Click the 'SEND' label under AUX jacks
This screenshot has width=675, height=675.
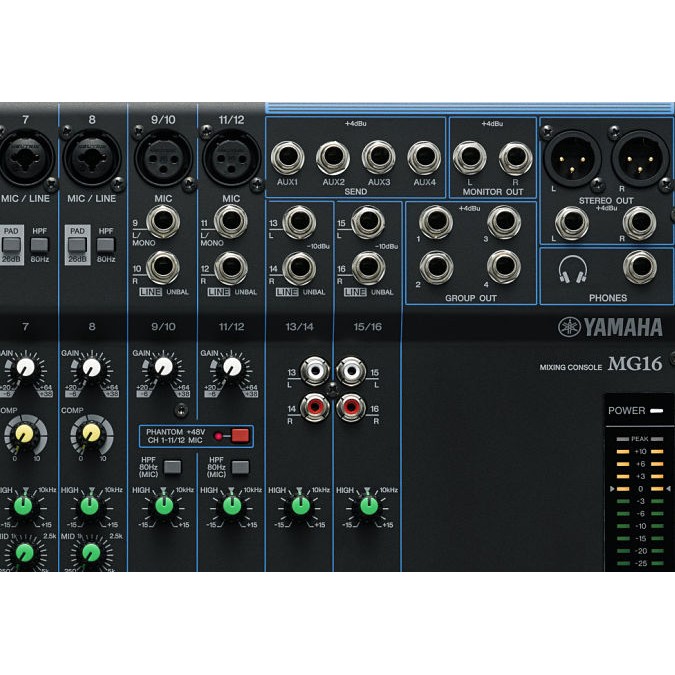point(356,192)
